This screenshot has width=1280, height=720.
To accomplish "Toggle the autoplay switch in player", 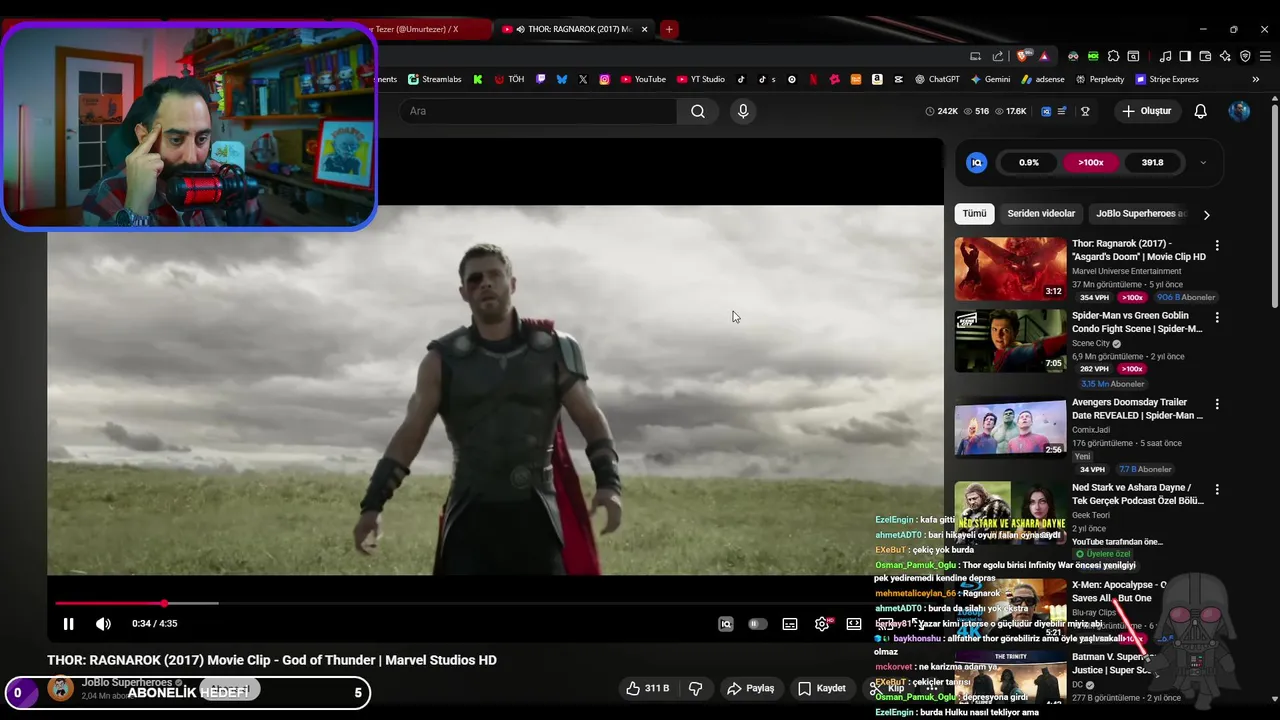I will (x=758, y=624).
